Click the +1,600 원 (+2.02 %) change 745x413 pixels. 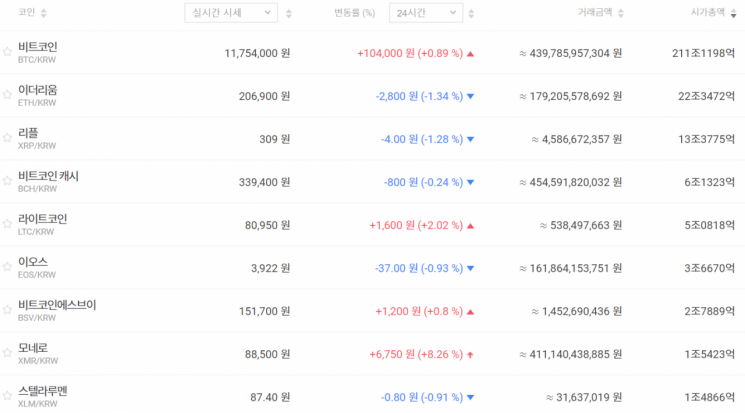click(x=416, y=225)
